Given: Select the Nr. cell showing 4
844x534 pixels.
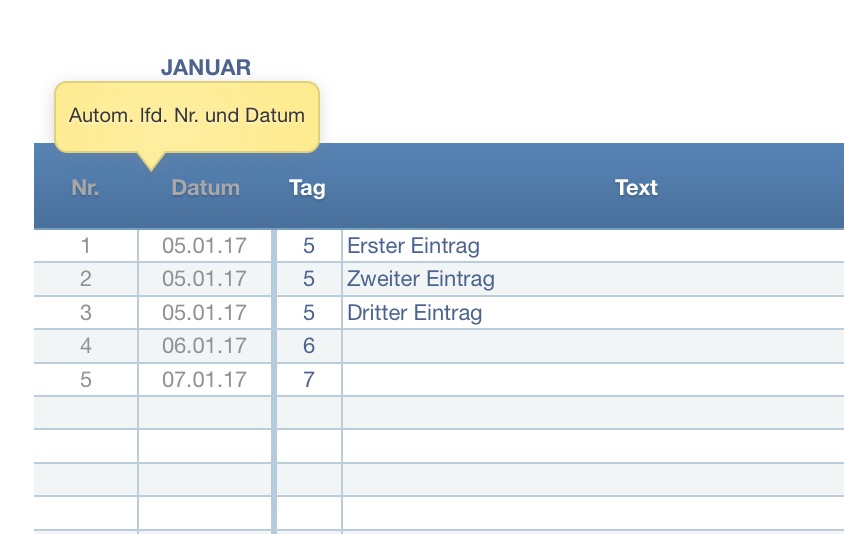Looking at the screenshot, I should click(x=86, y=346).
